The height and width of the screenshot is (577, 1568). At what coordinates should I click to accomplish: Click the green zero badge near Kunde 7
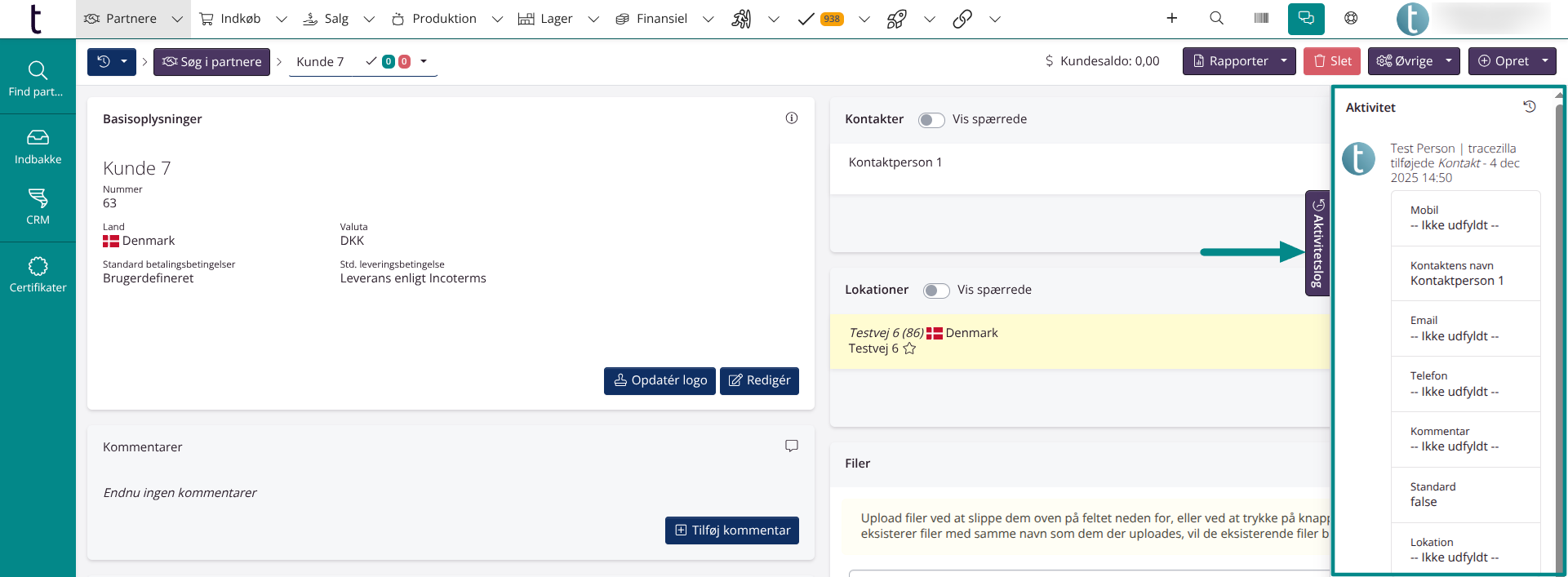point(389,61)
